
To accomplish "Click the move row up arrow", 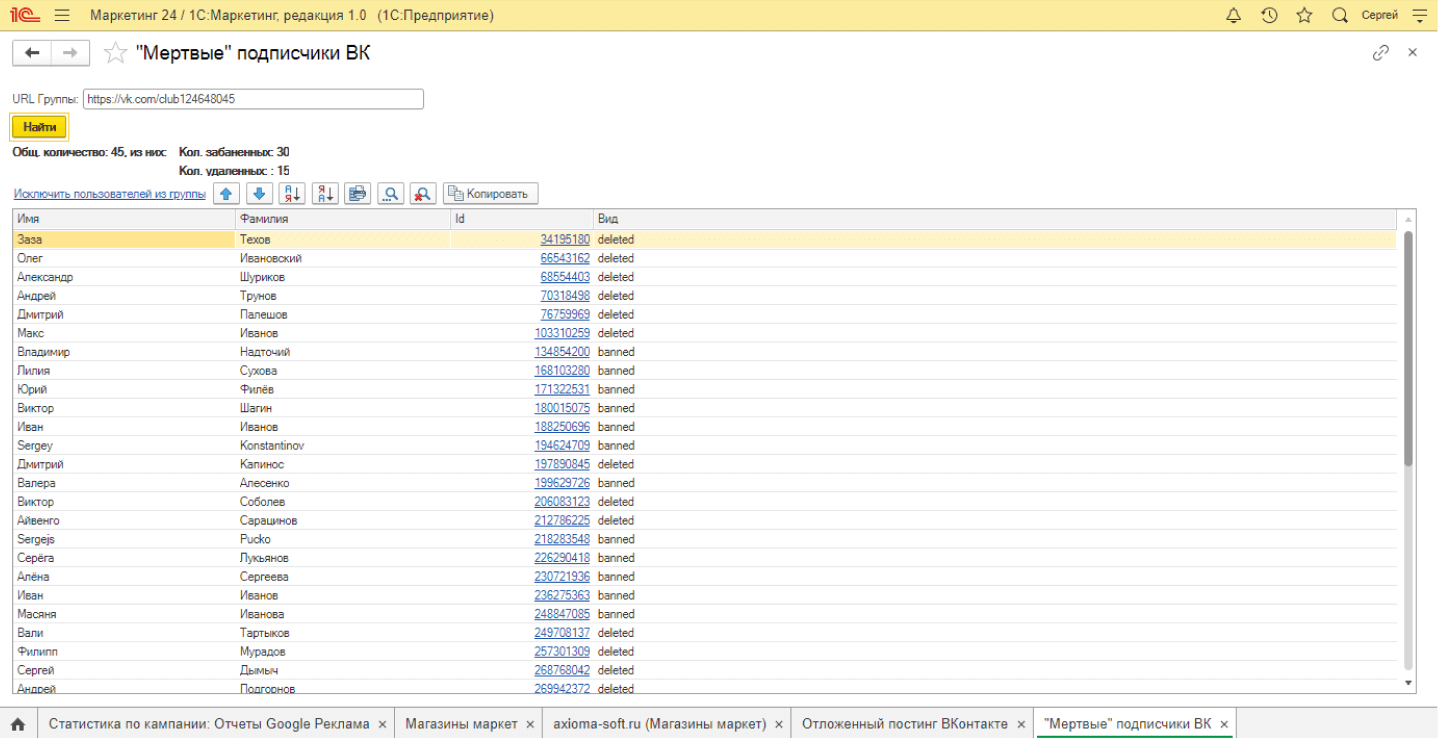I will tap(227, 194).
